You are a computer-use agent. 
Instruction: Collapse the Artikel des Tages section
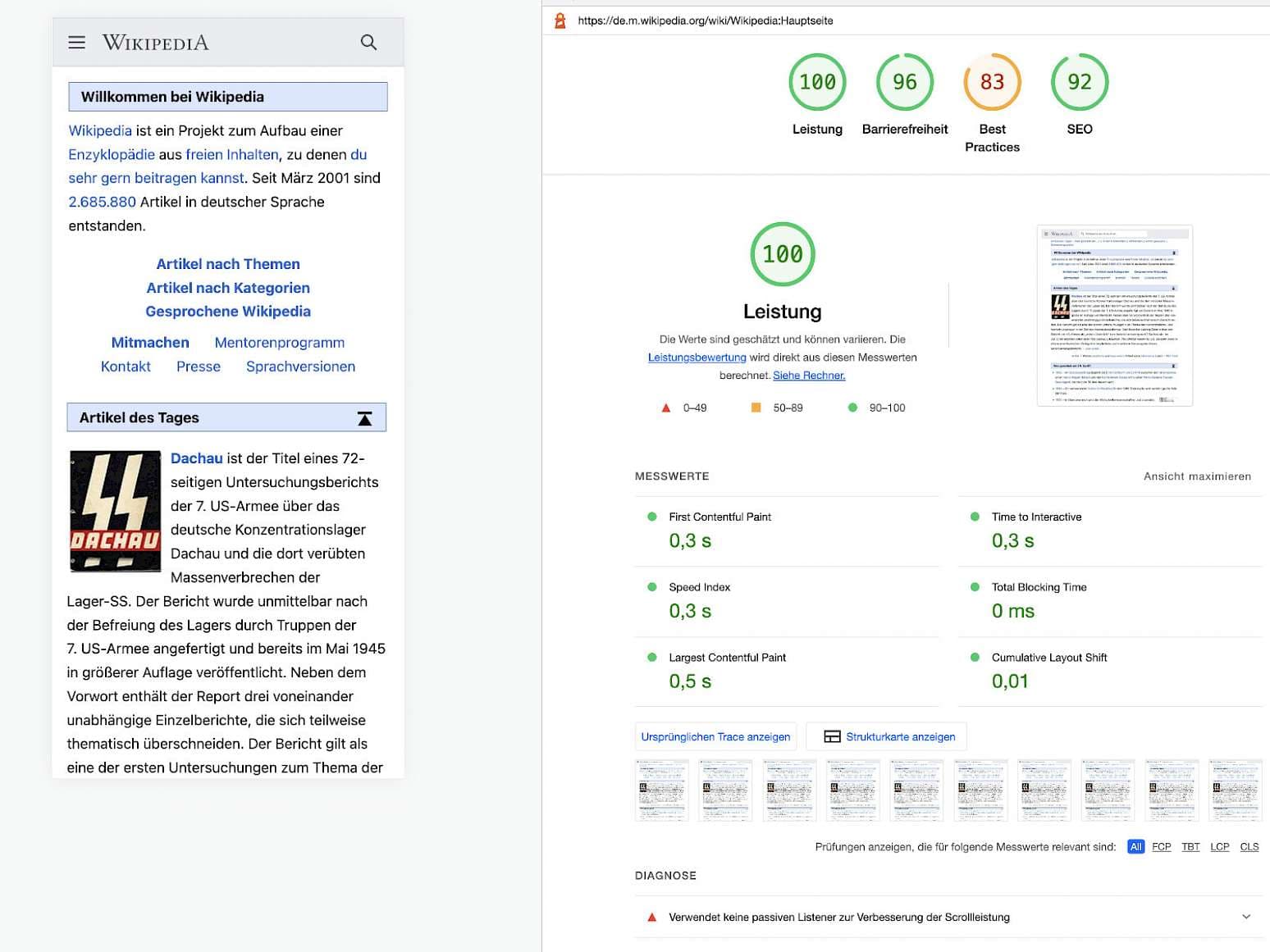click(365, 418)
